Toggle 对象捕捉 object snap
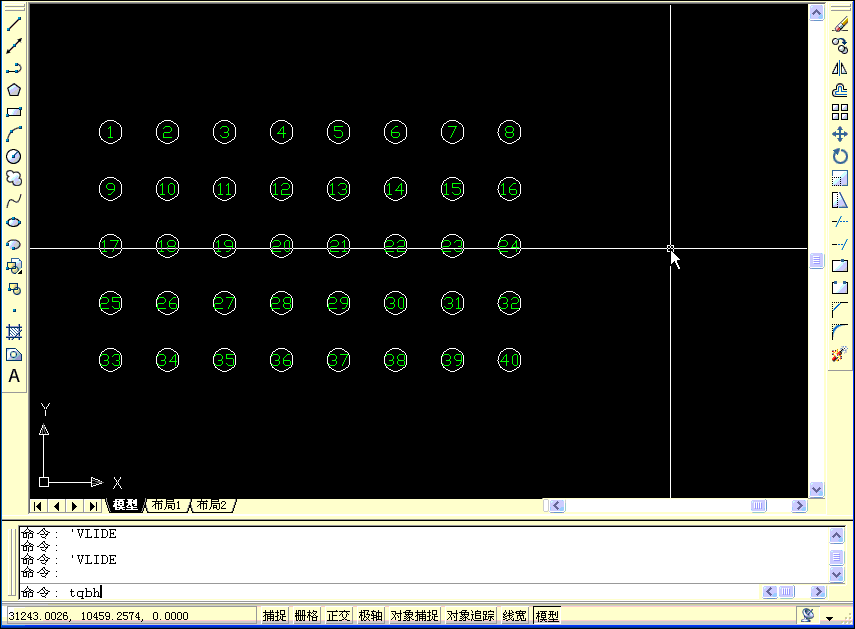Image resolution: width=855 pixels, height=629 pixels. 414,616
